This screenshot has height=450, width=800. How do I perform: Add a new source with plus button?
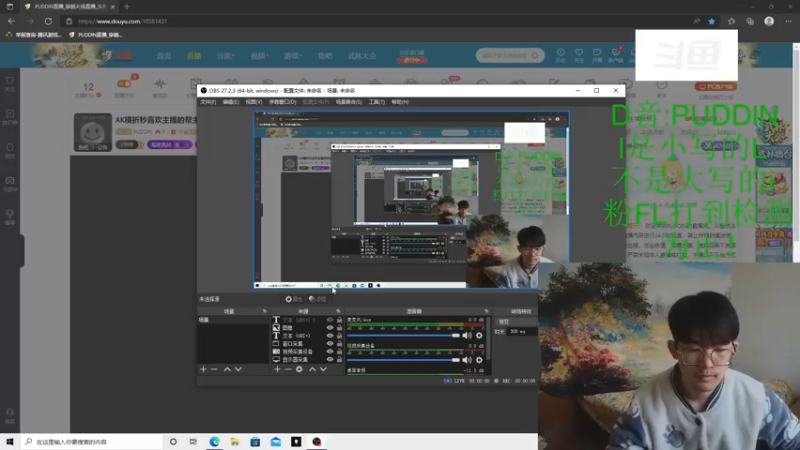click(x=277, y=369)
